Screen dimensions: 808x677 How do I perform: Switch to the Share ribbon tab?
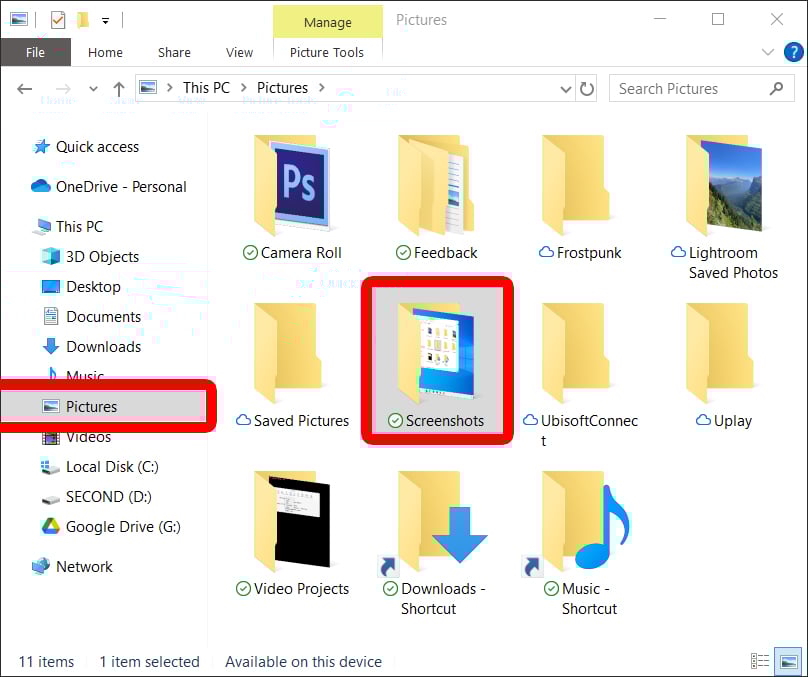(173, 52)
